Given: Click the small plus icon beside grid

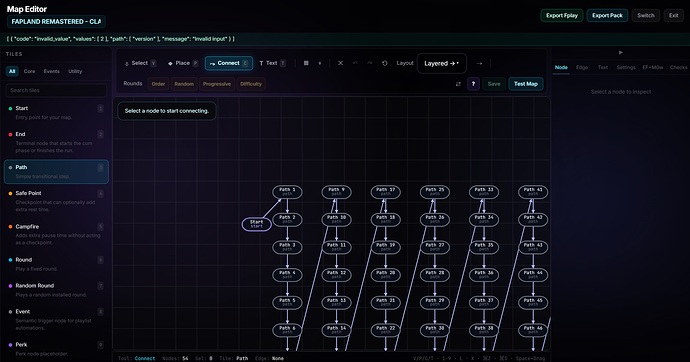Looking at the screenshot, I should point(320,63).
